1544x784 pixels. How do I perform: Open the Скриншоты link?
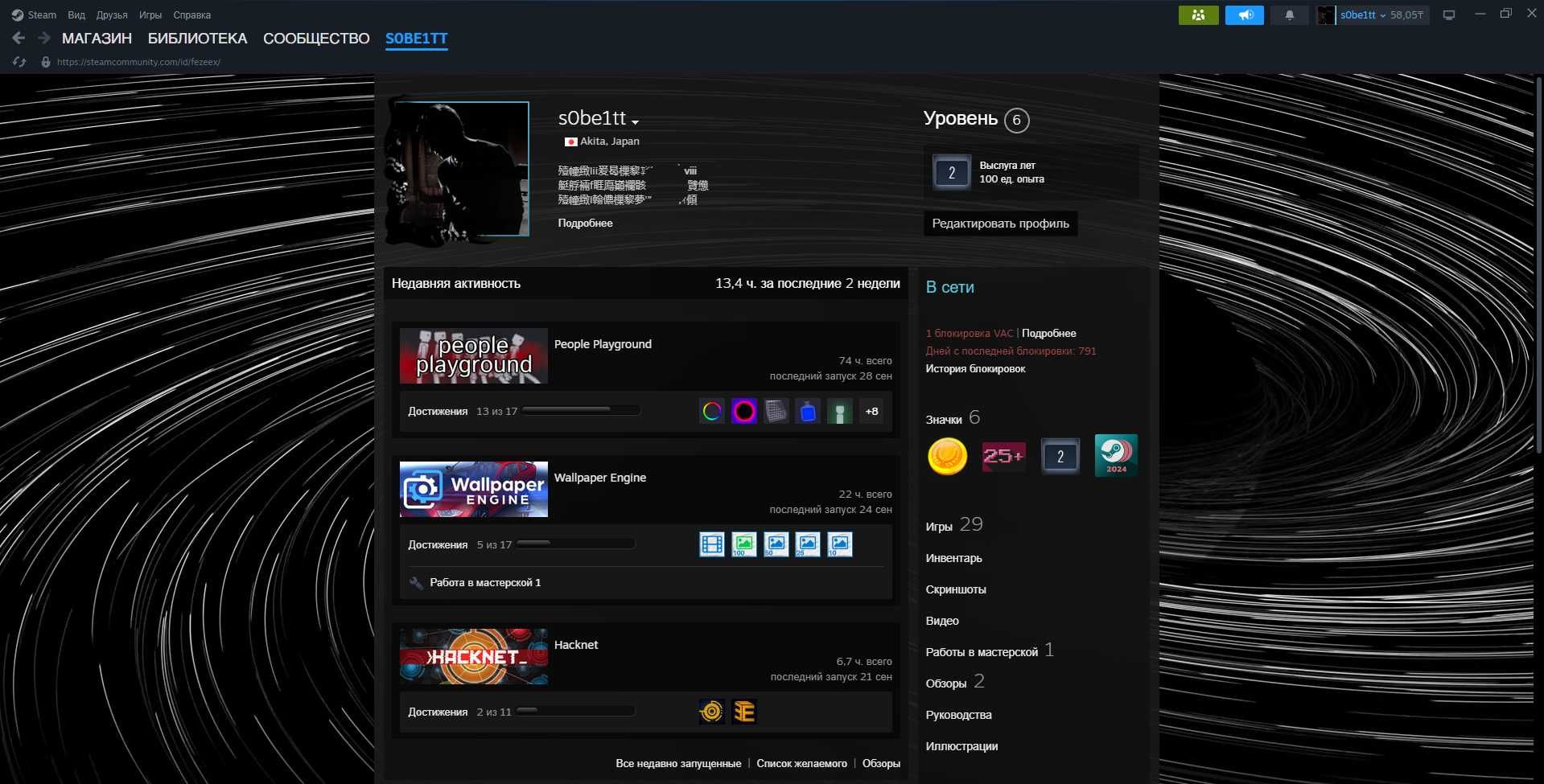click(956, 589)
